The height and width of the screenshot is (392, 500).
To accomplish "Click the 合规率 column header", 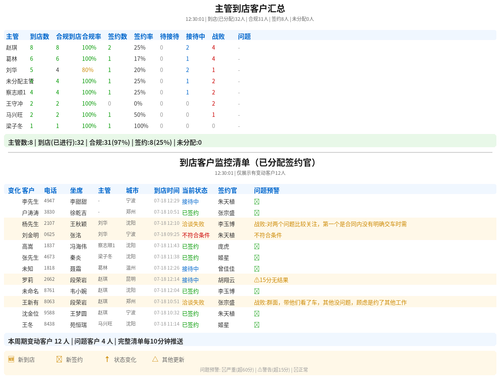I will pos(91,36).
